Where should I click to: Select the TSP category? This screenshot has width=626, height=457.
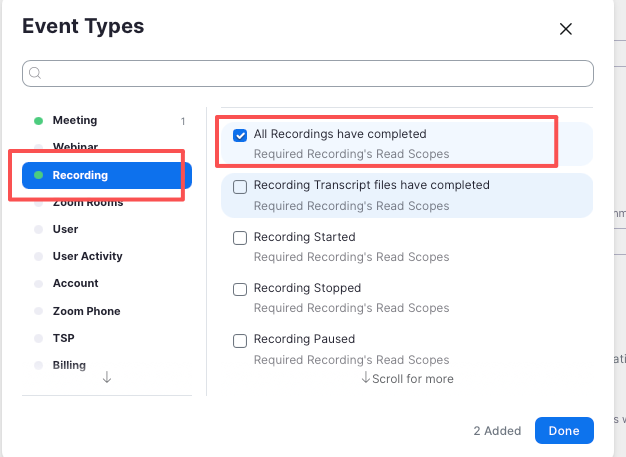pos(63,338)
